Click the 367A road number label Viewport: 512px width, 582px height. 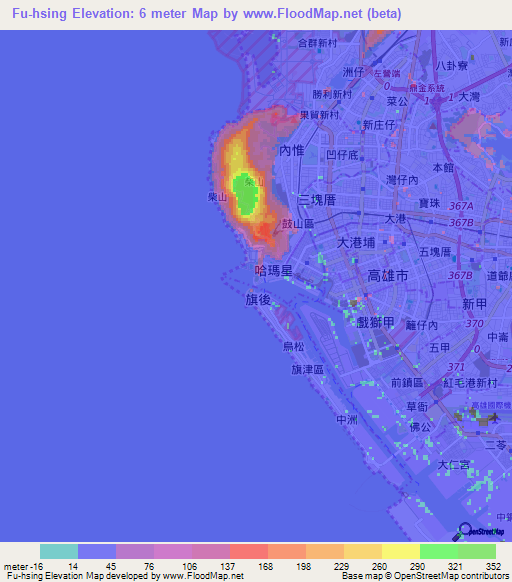pos(462,206)
